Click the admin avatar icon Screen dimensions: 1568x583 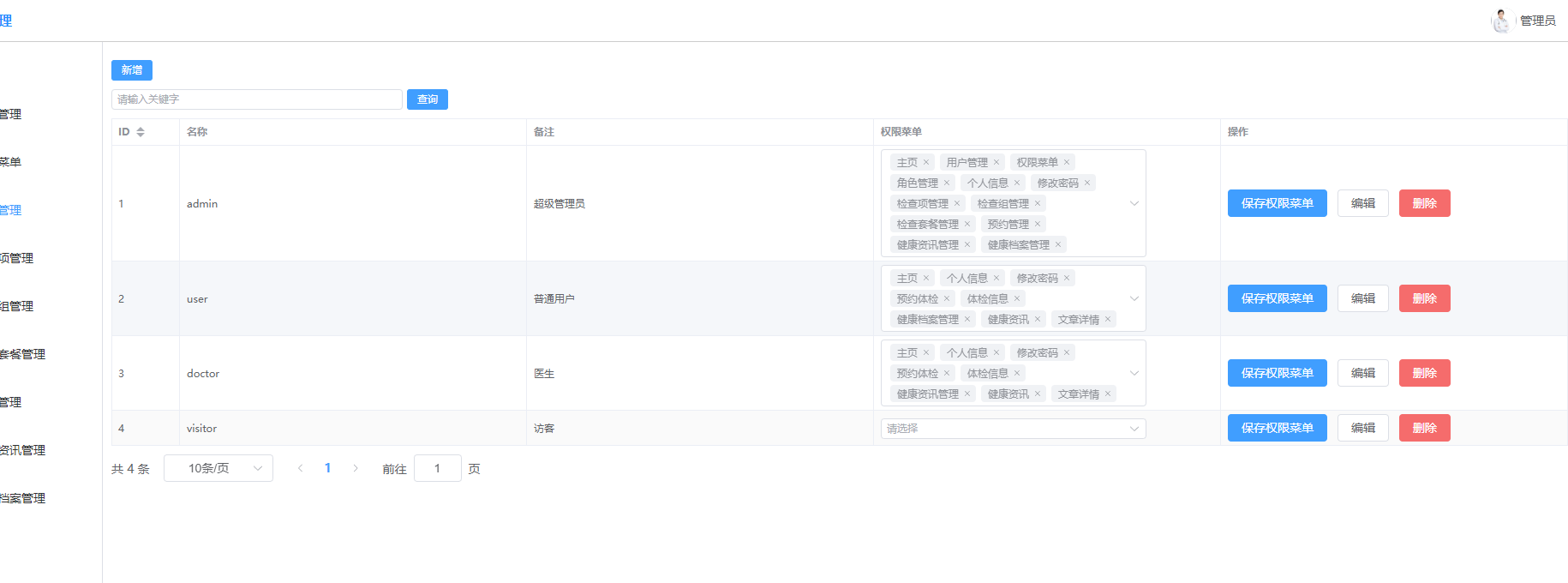point(1500,21)
